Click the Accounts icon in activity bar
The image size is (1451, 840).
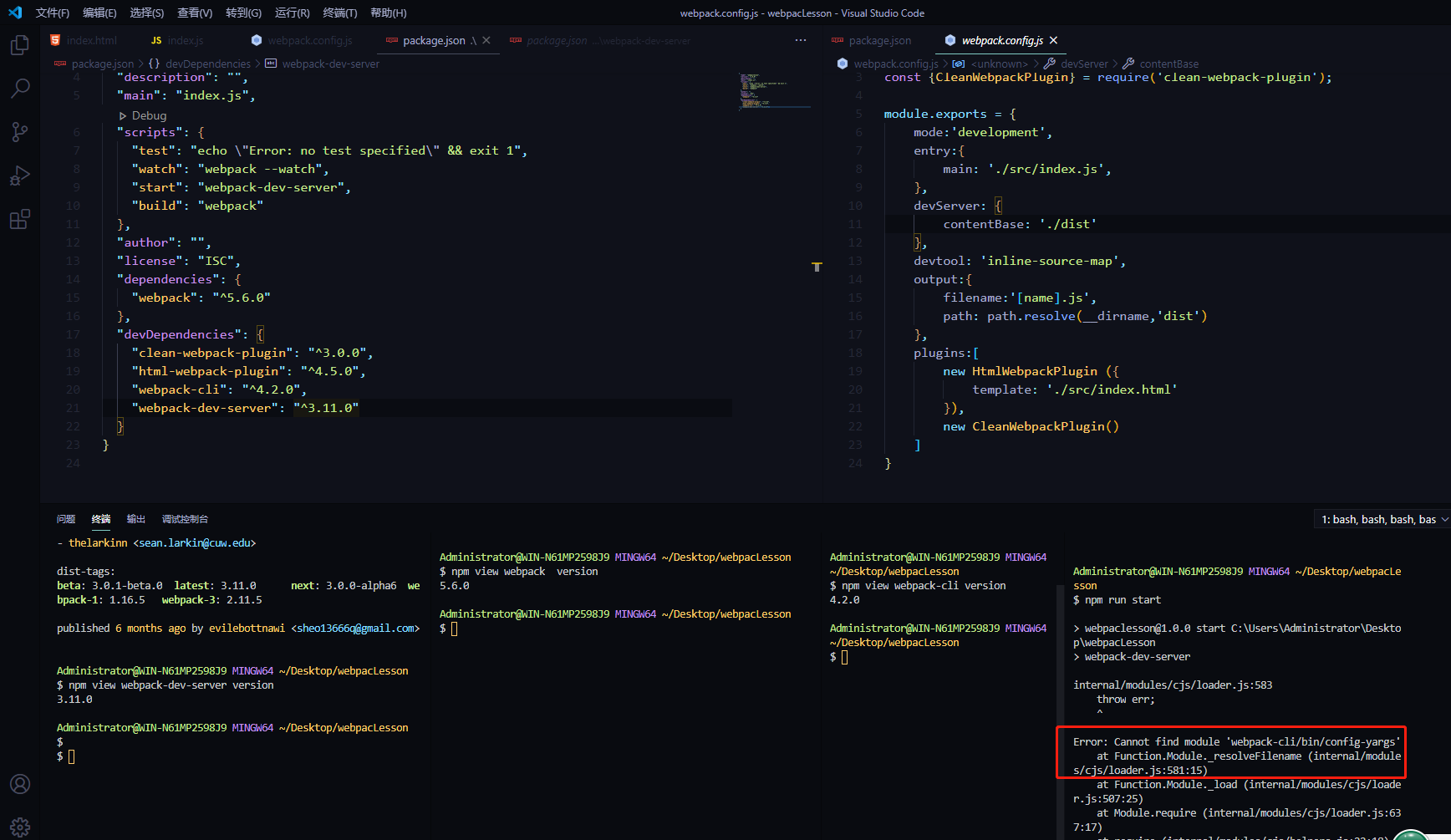[x=20, y=784]
